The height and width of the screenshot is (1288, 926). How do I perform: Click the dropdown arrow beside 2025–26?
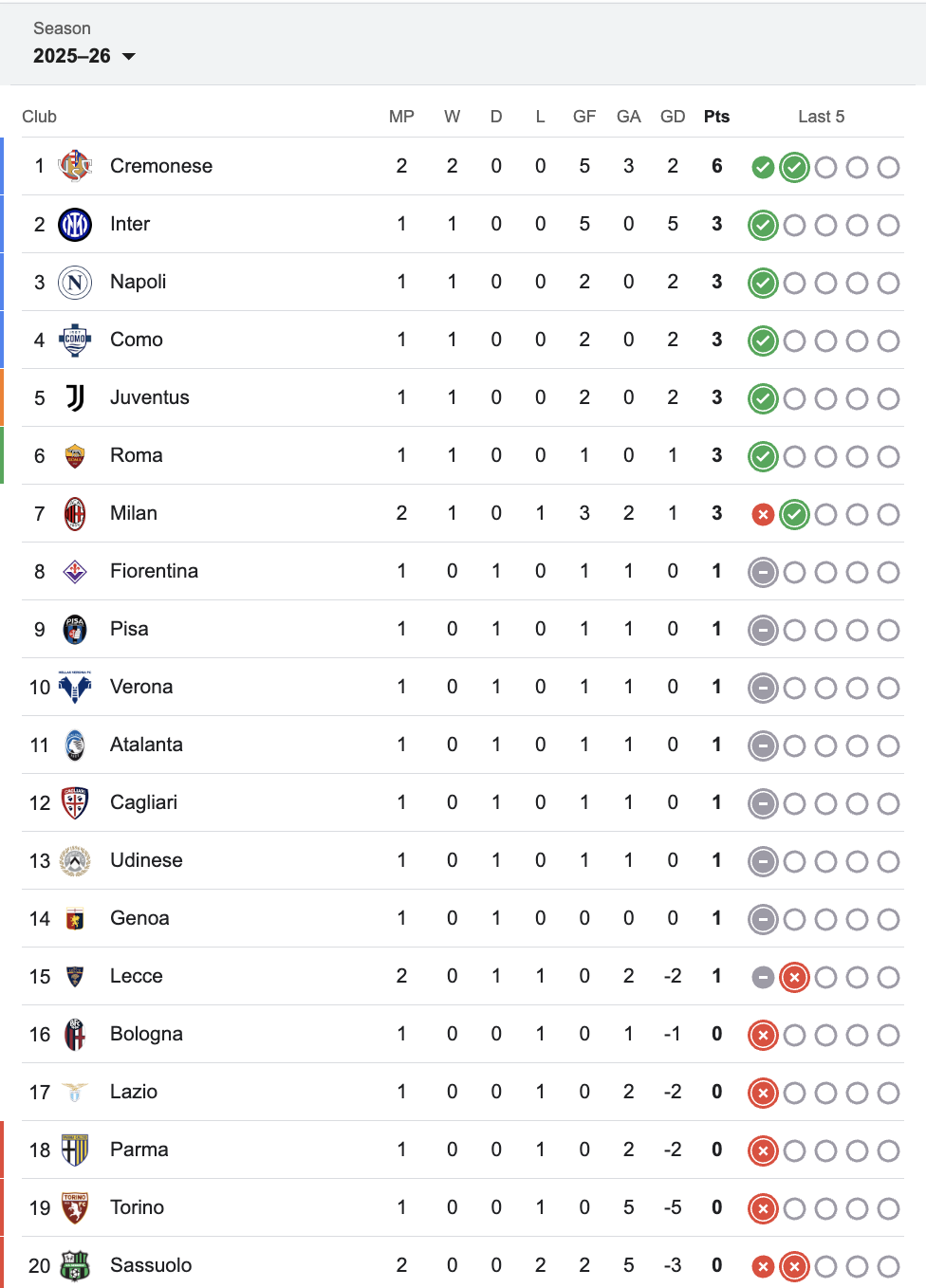129,57
